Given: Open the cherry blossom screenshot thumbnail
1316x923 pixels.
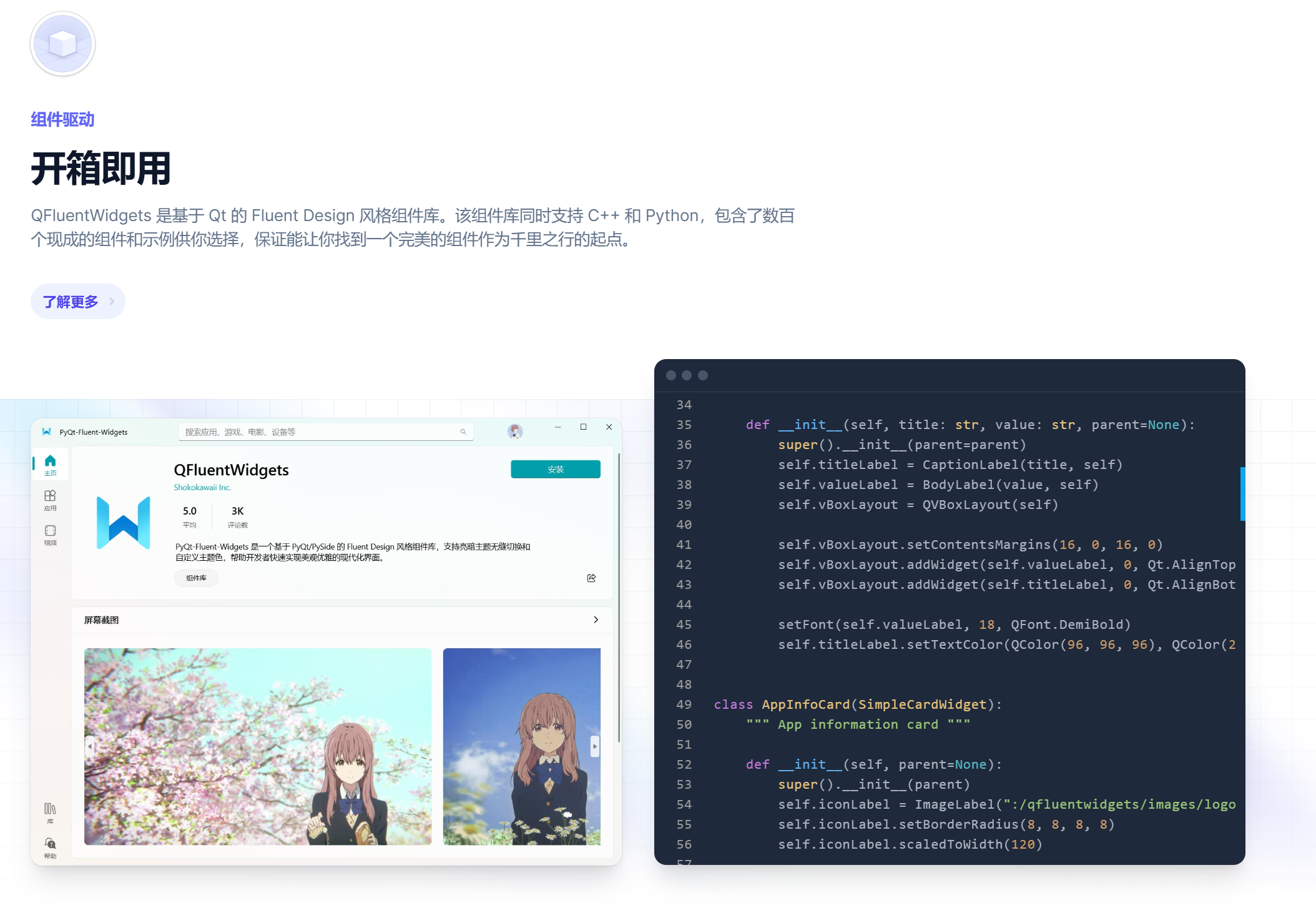Looking at the screenshot, I should pos(257,746).
